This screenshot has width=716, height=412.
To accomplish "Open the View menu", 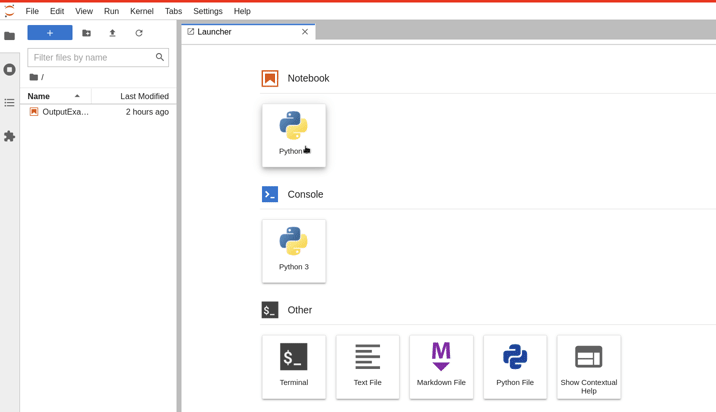I will pos(84,11).
